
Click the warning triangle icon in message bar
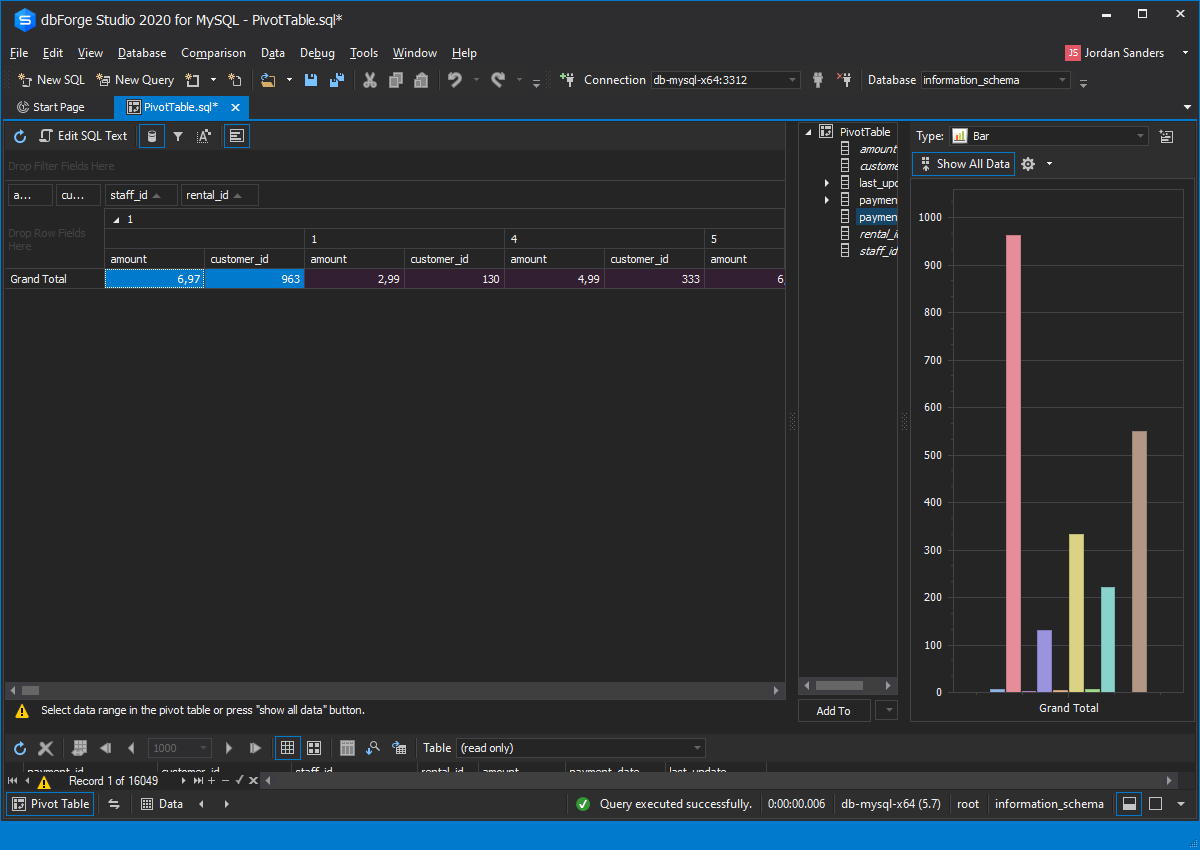(x=22, y=711)
